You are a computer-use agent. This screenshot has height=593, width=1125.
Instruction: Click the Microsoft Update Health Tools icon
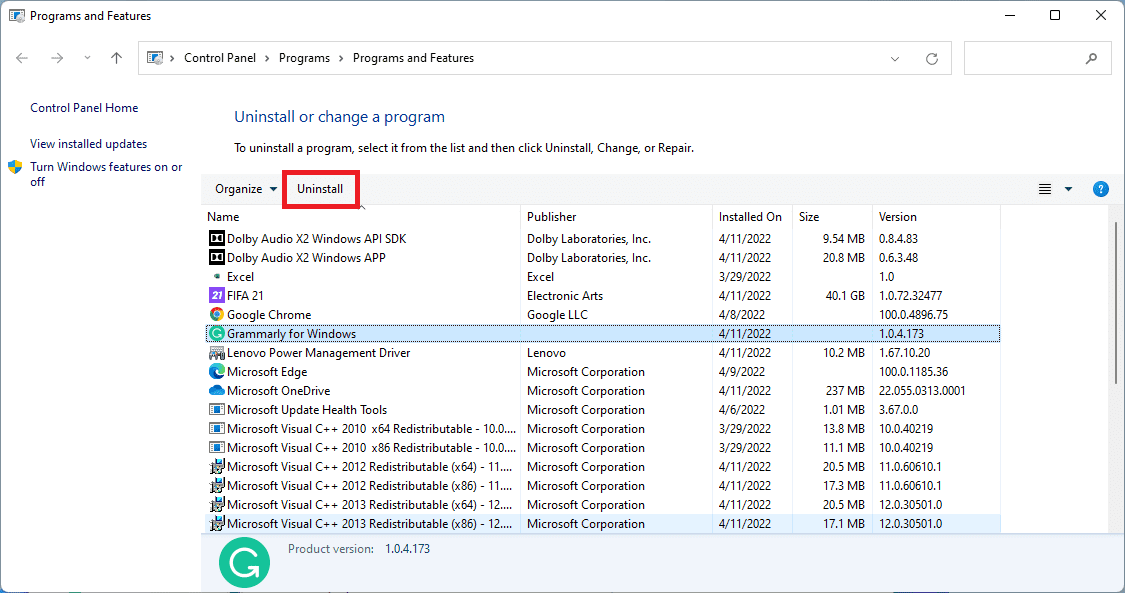pos(216,409)
